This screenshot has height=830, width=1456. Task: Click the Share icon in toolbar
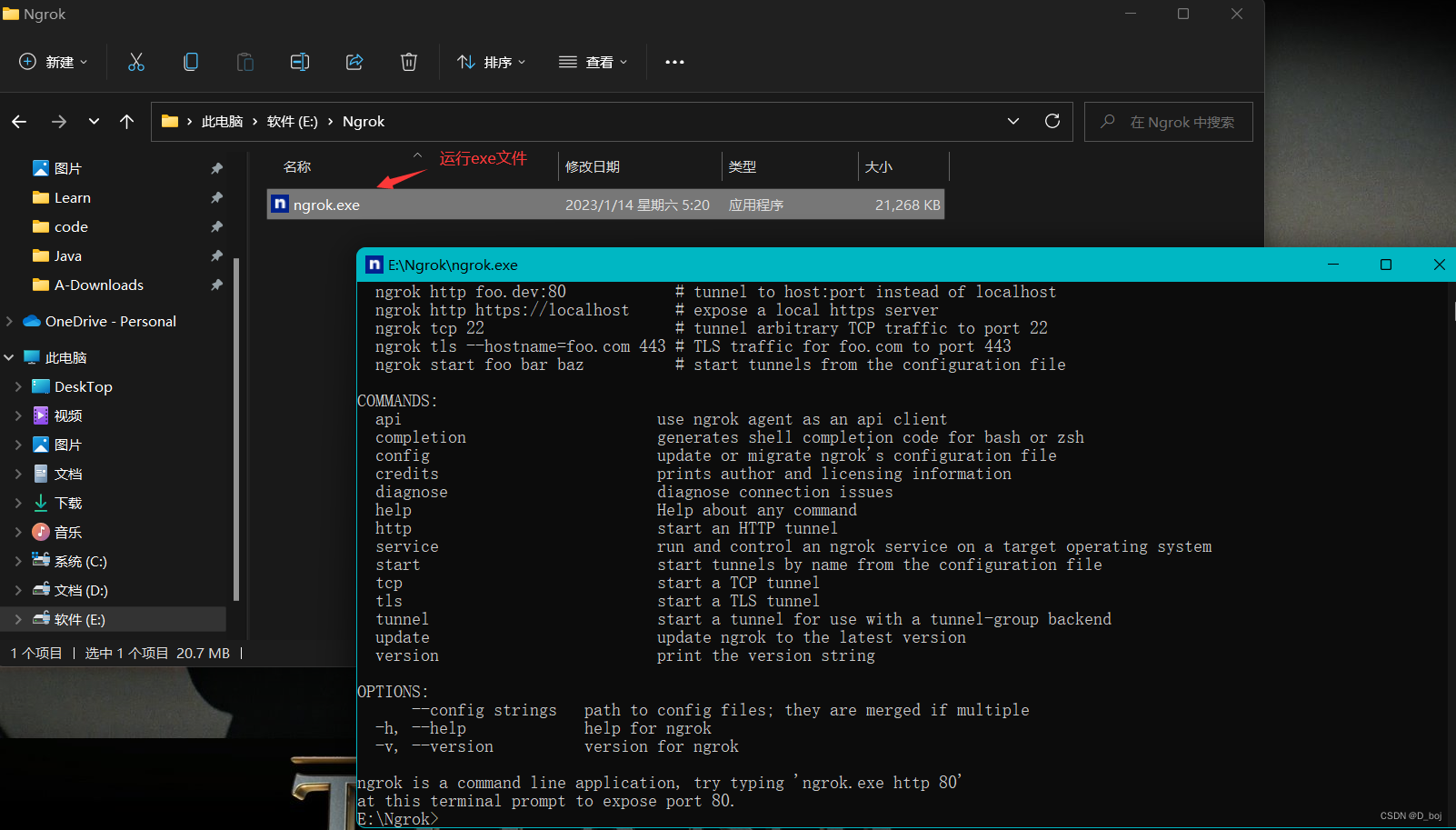(354, 62)
